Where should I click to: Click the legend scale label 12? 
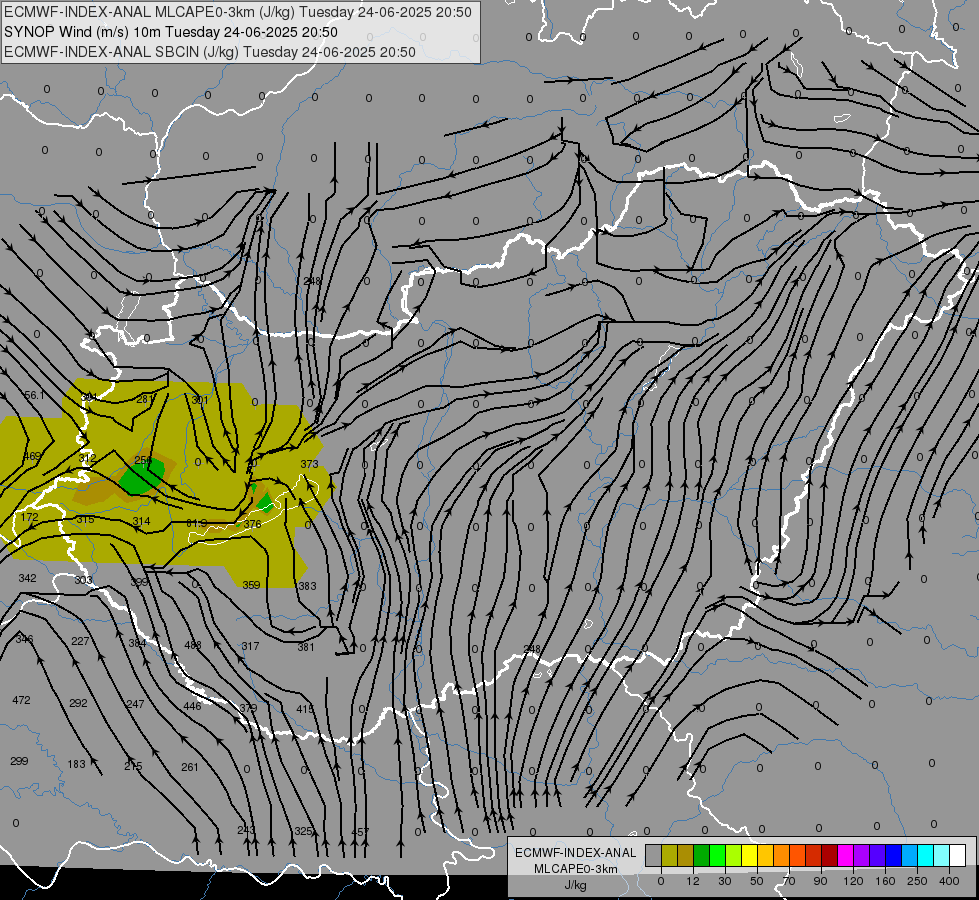pyautogui.click(x=693, y=881)
